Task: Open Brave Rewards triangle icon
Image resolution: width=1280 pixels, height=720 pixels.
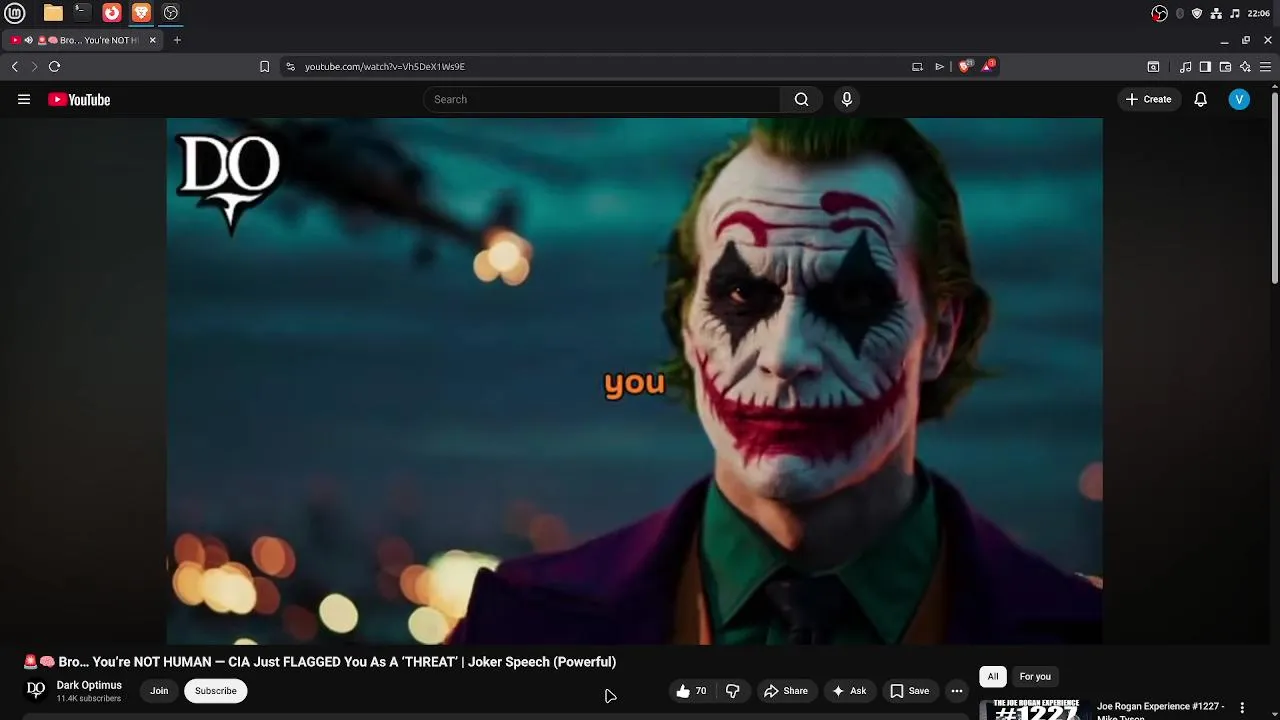Action: click(x=988, y=66)
